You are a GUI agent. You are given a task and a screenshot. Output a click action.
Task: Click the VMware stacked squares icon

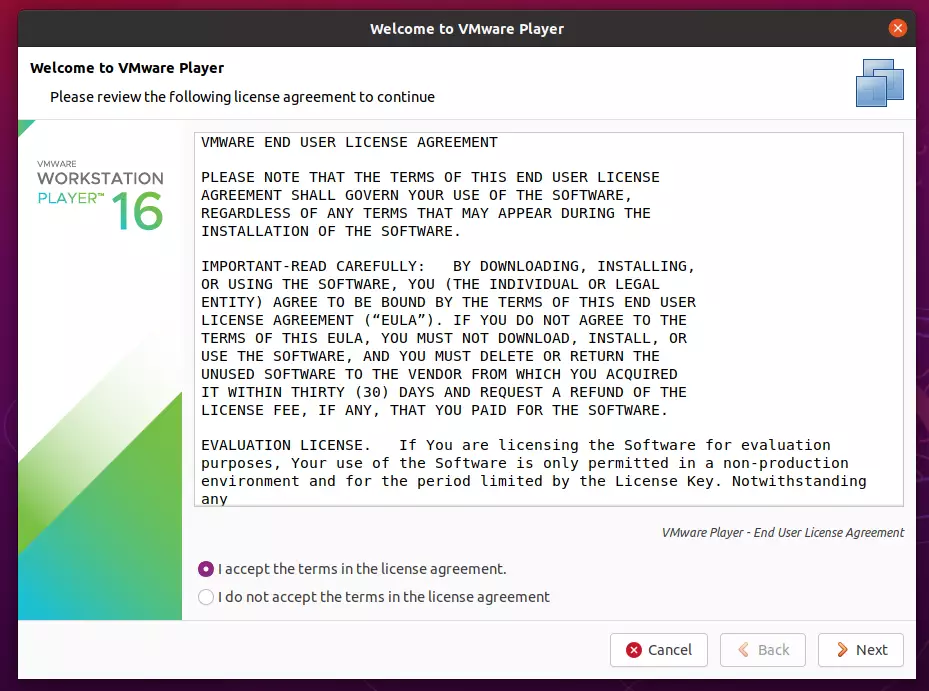[880, 83]
